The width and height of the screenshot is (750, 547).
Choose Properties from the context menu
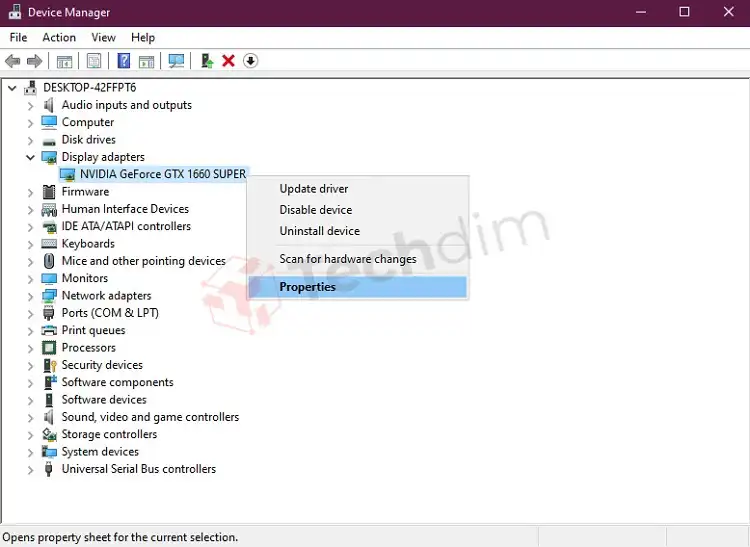click(358, 287)
